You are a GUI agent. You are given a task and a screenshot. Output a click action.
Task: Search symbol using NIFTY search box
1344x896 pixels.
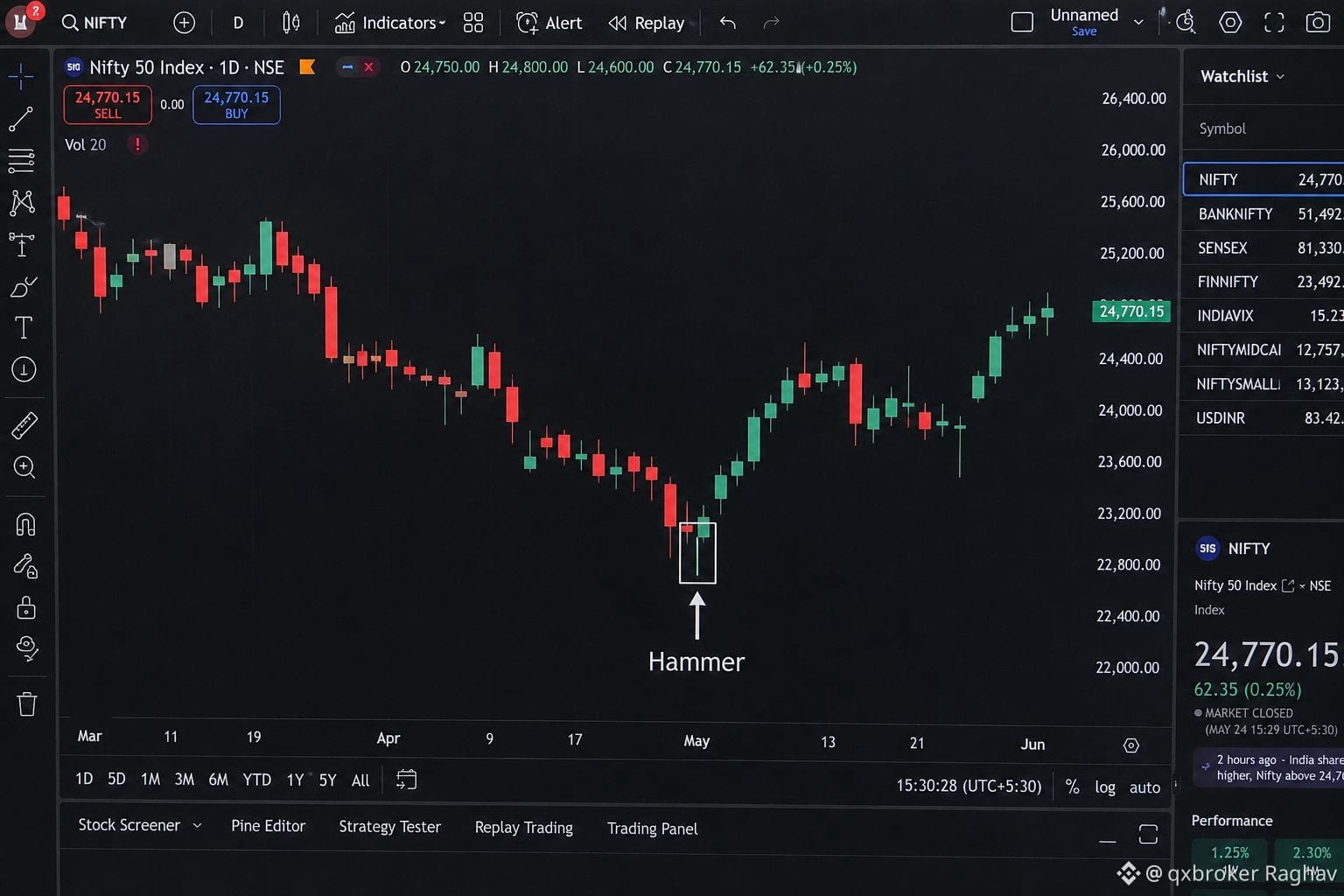(94, 23)
